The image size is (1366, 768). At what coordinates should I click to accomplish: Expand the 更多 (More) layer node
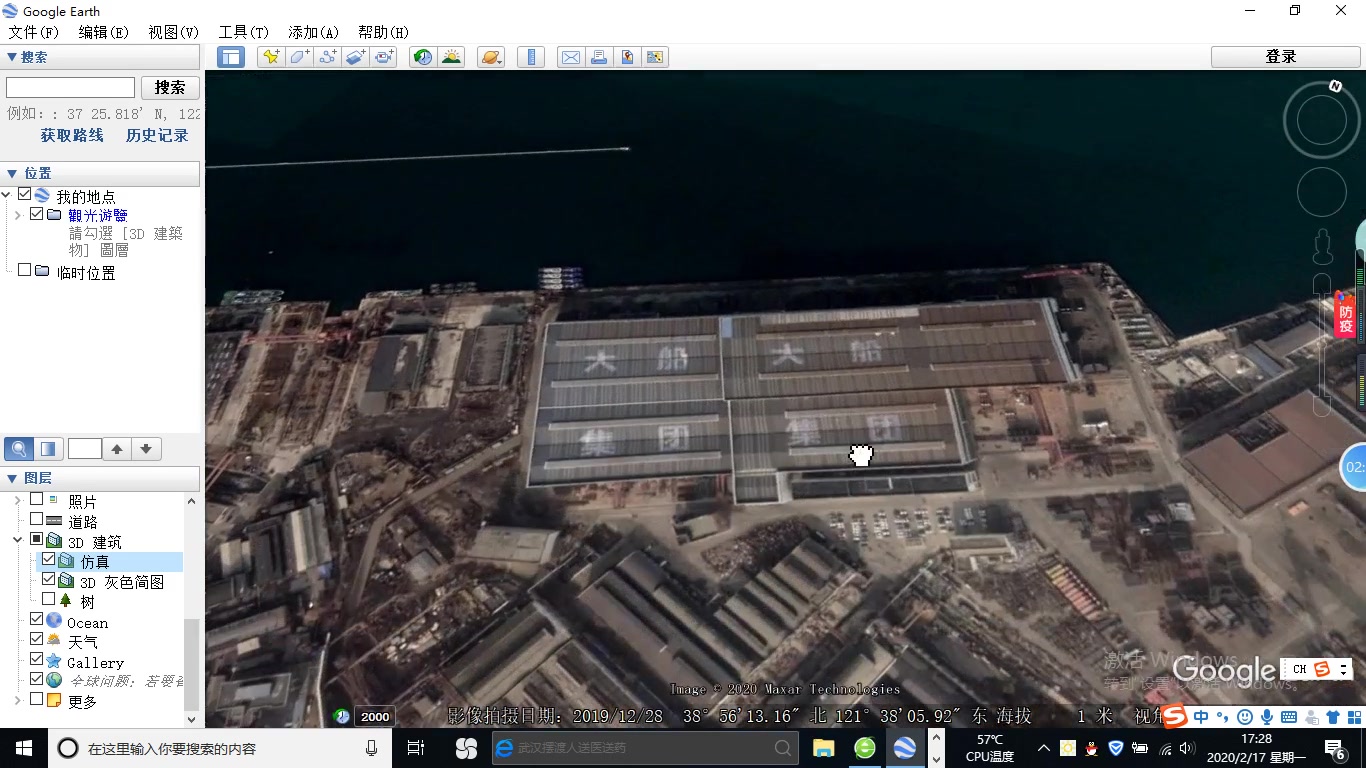pos(17,701)
